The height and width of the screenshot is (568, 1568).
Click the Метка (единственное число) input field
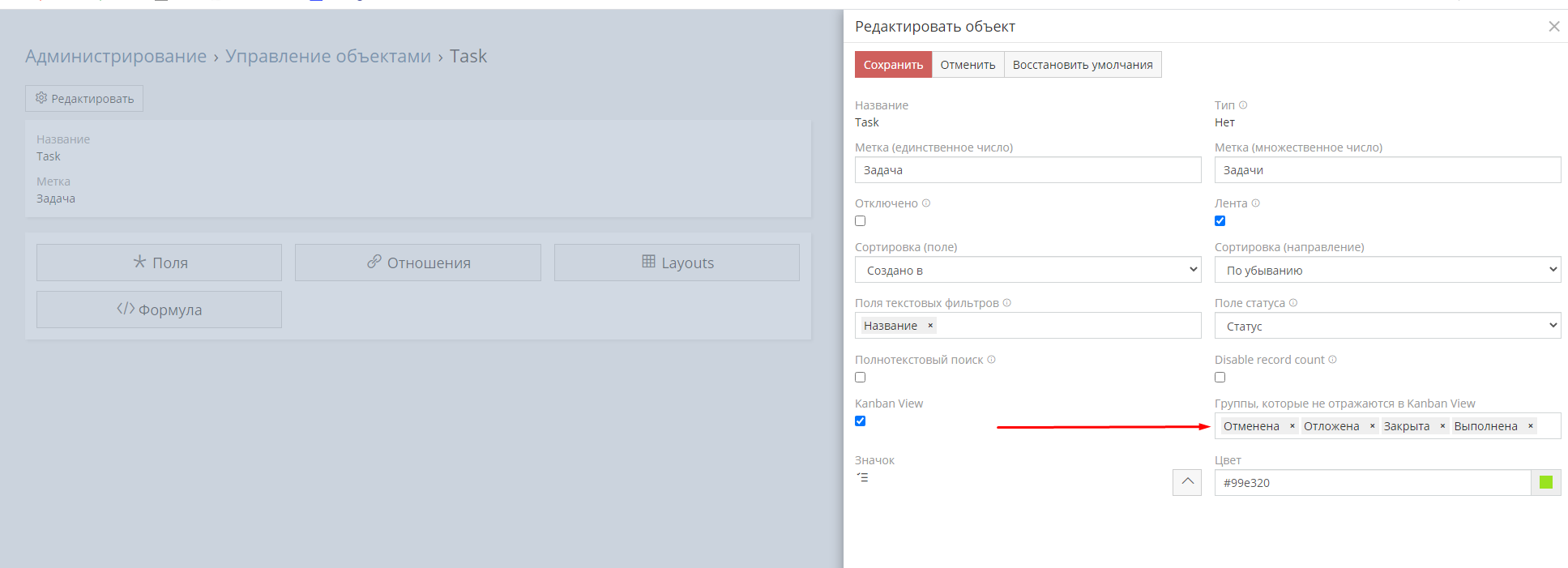coord(1028,170)
